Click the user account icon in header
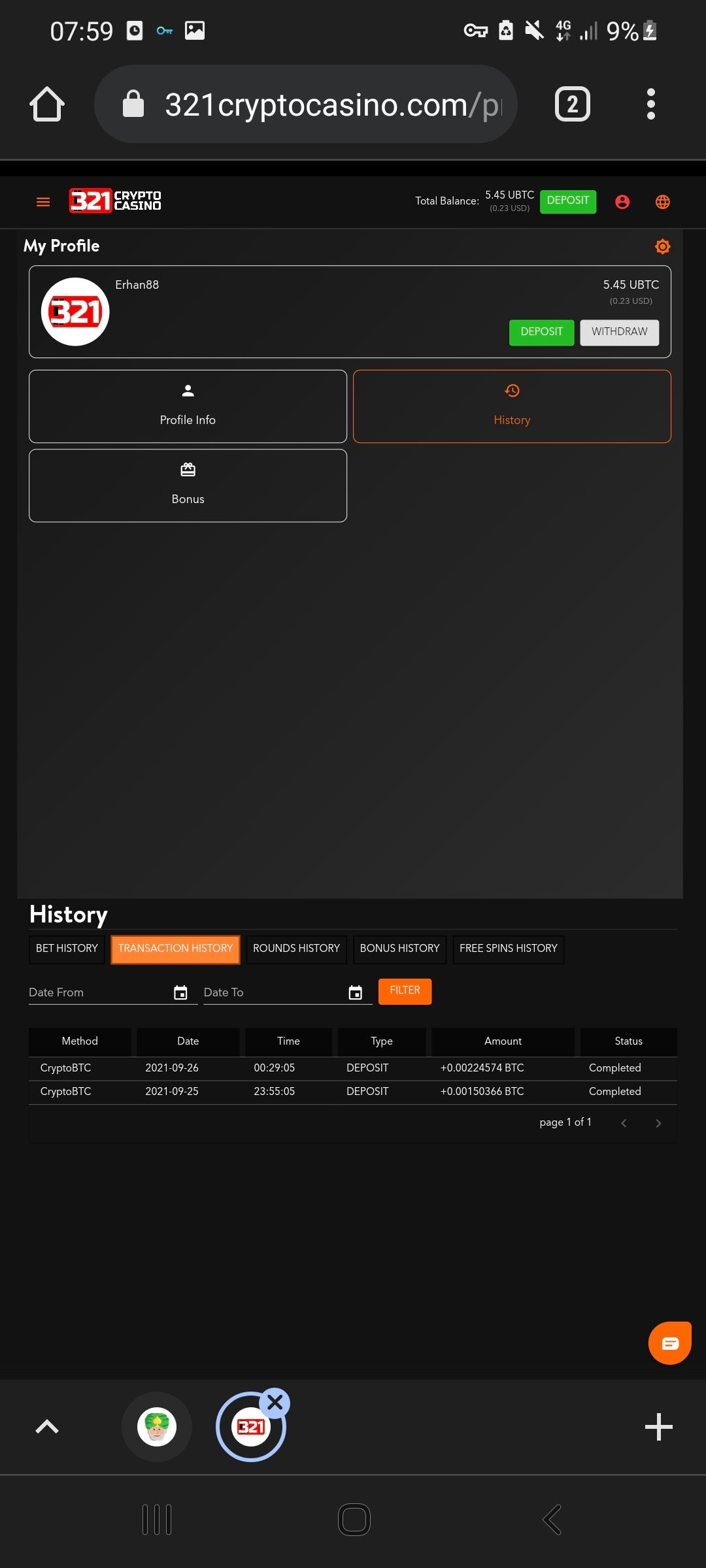The width and height of the screenshot is (706, 1568). [622, 202]
